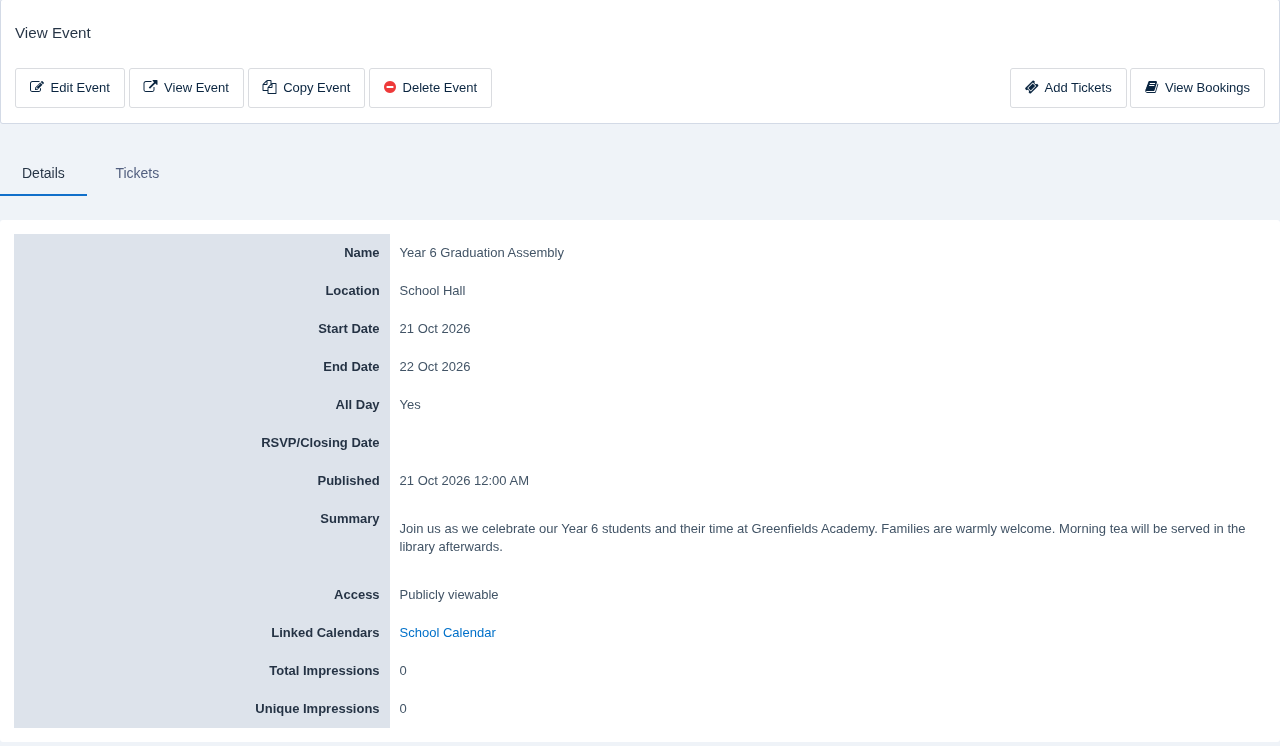
Task: Click the View Event page heading
Action: [53, 33]
